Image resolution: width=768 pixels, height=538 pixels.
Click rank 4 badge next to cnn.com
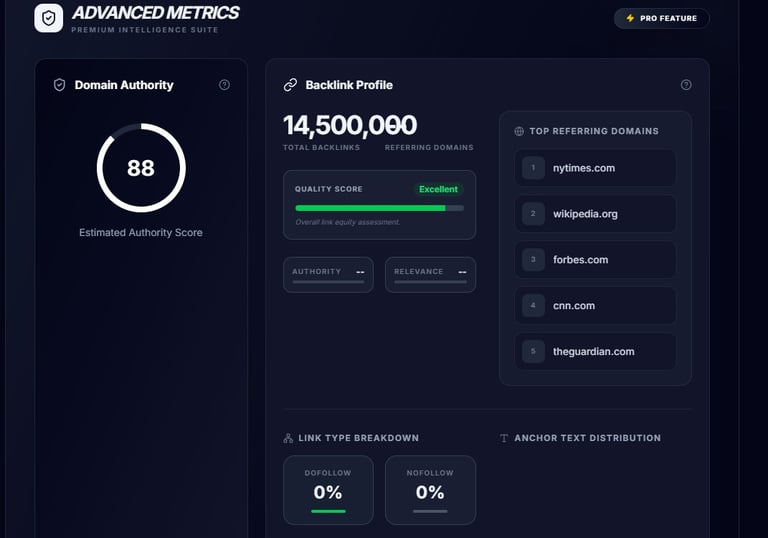pos(533,305)
